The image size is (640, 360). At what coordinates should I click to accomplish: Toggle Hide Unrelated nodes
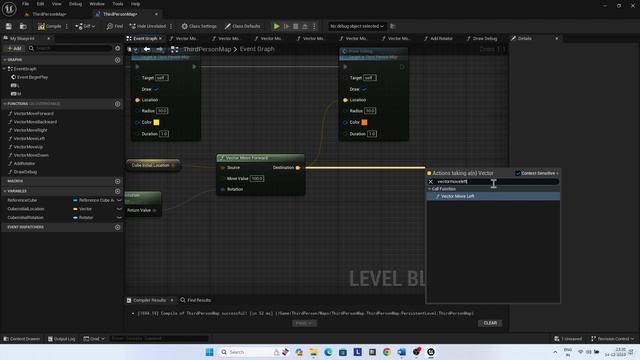click(147, 26)
